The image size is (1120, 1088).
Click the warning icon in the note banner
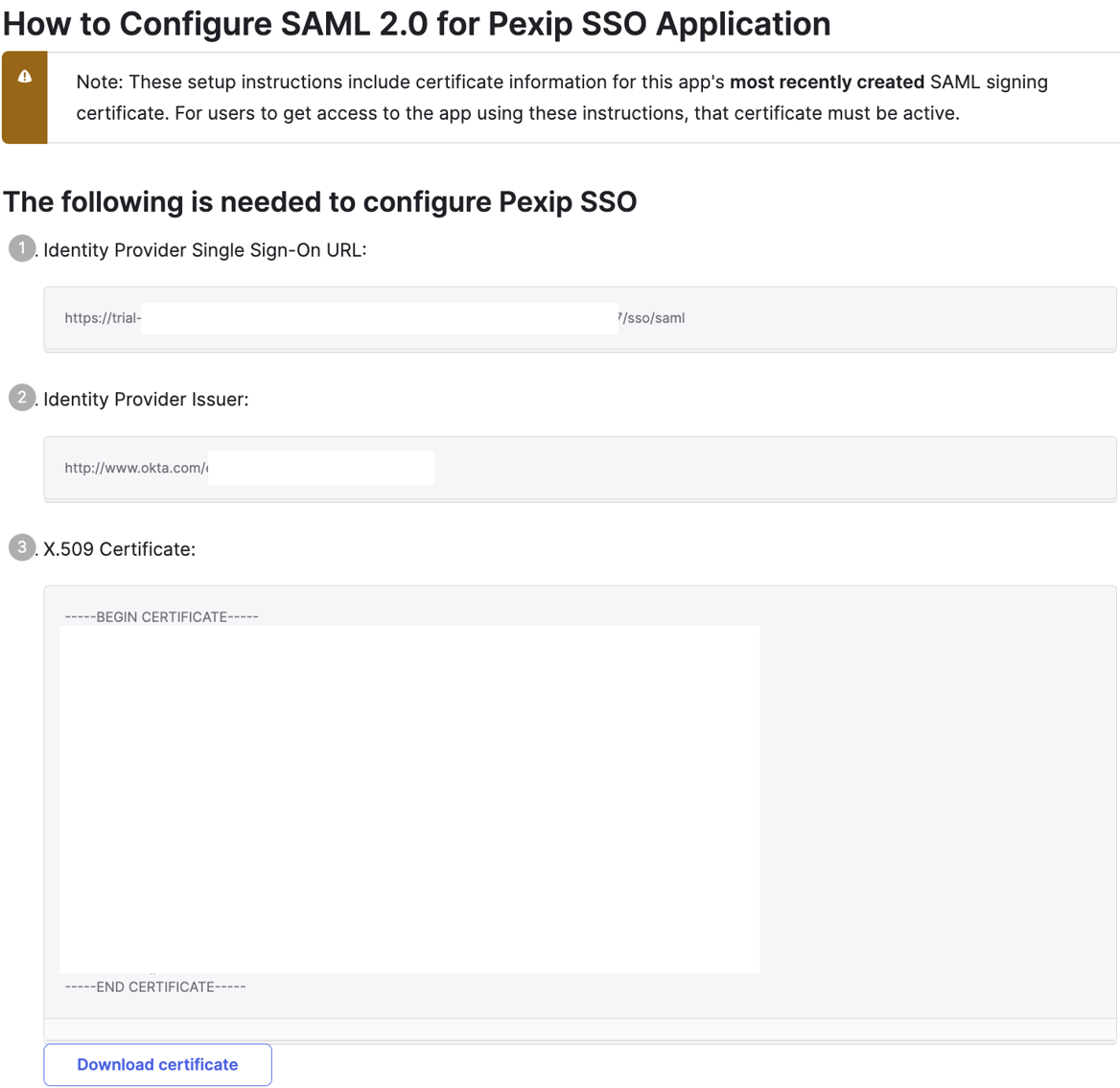pyautogui.click(x=25, y=77)
